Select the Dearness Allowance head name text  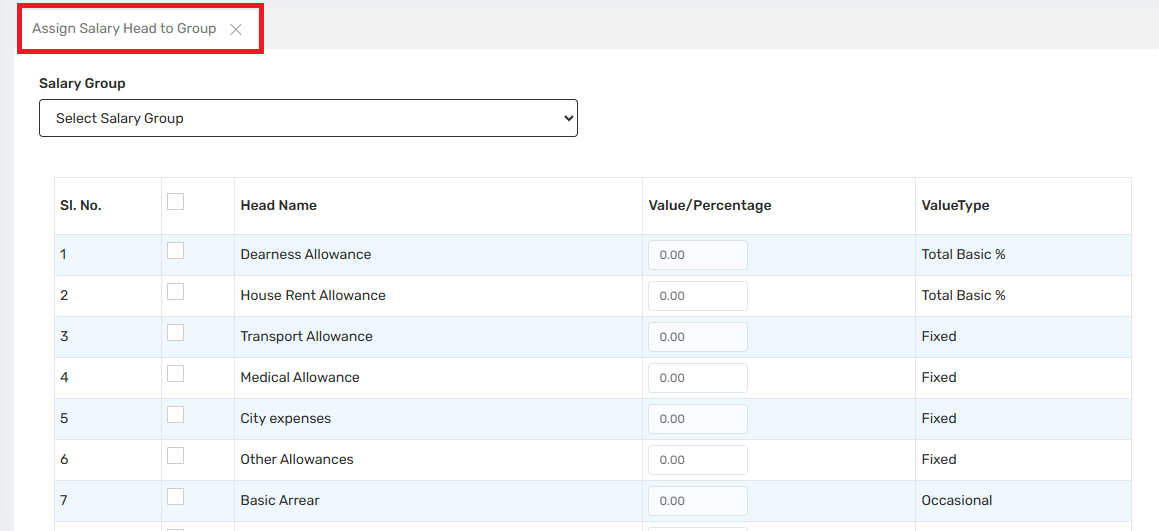pyautogui.click(x=305, y=254)
